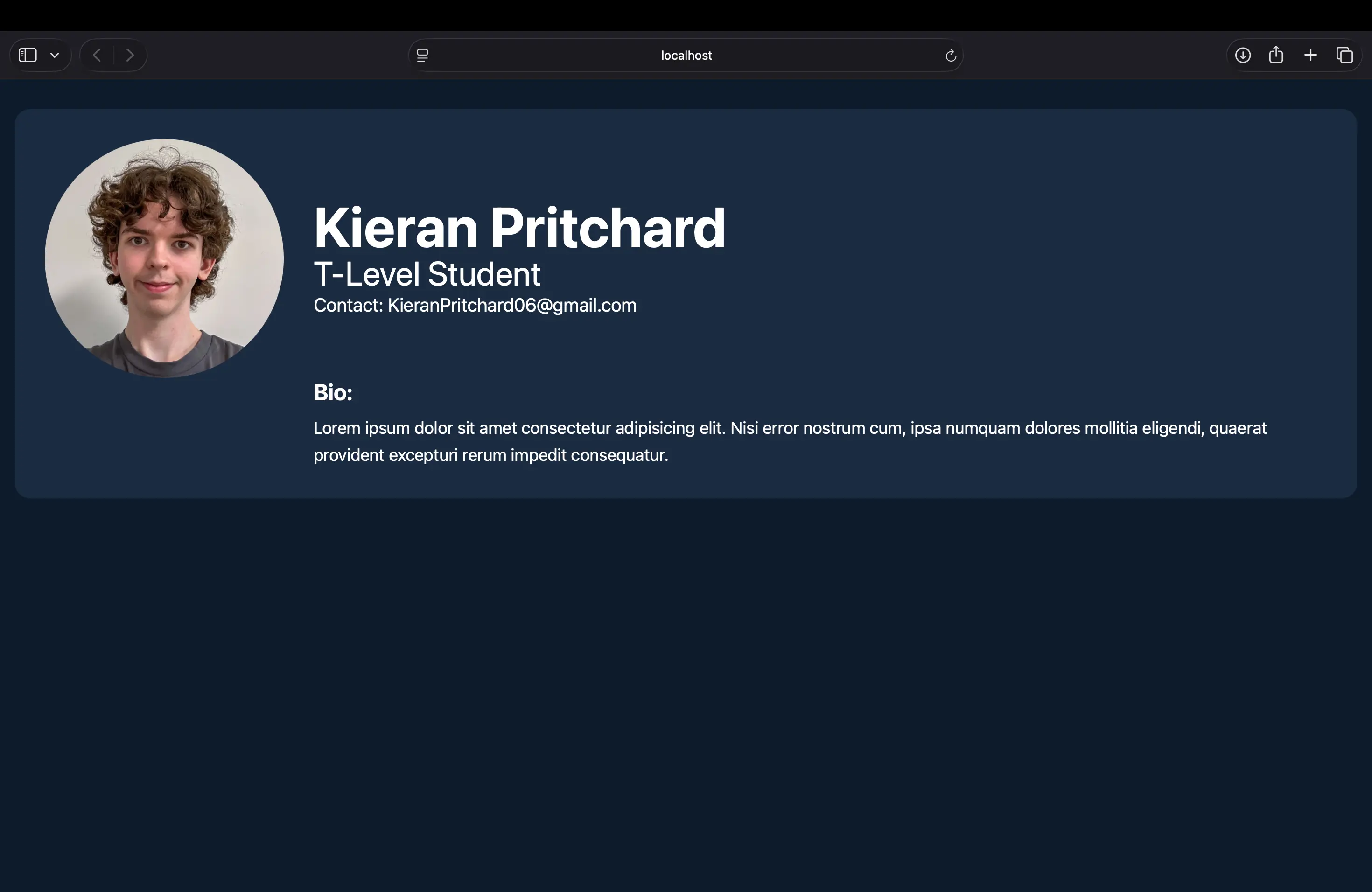Viewport: 1372px width, 892px height.
Task: Navigate back using the back arrow
Action: pyautogui.click(x=97, y=55)
